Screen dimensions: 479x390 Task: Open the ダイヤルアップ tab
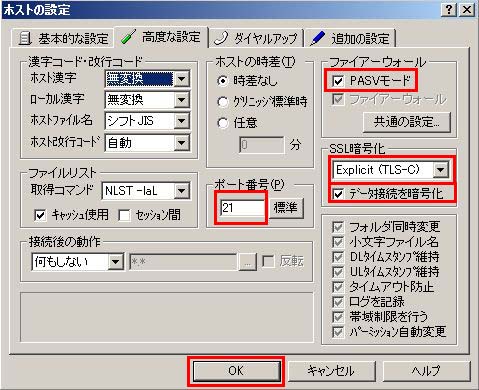click(x=256, y=38)
